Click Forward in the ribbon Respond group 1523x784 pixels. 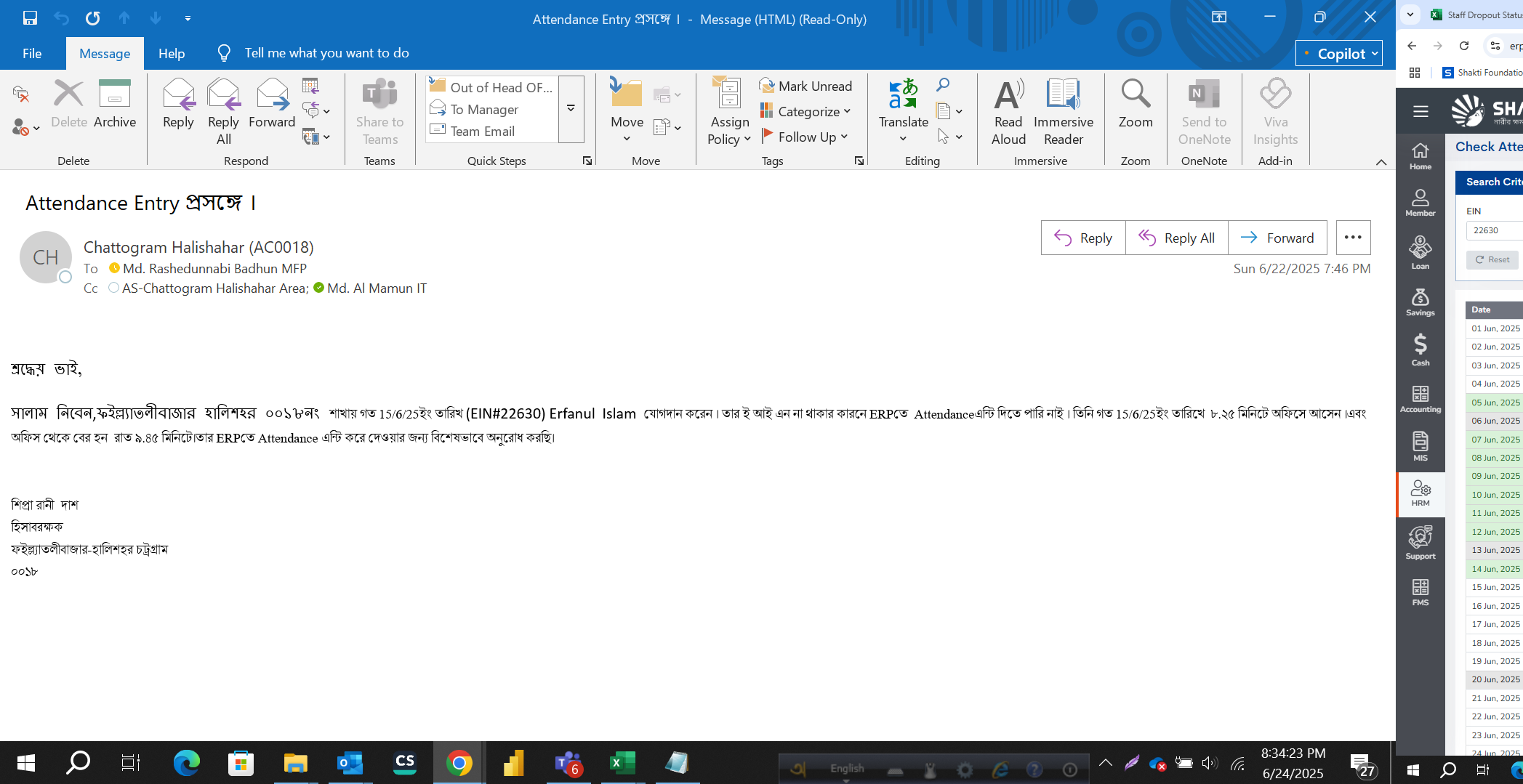272,105
